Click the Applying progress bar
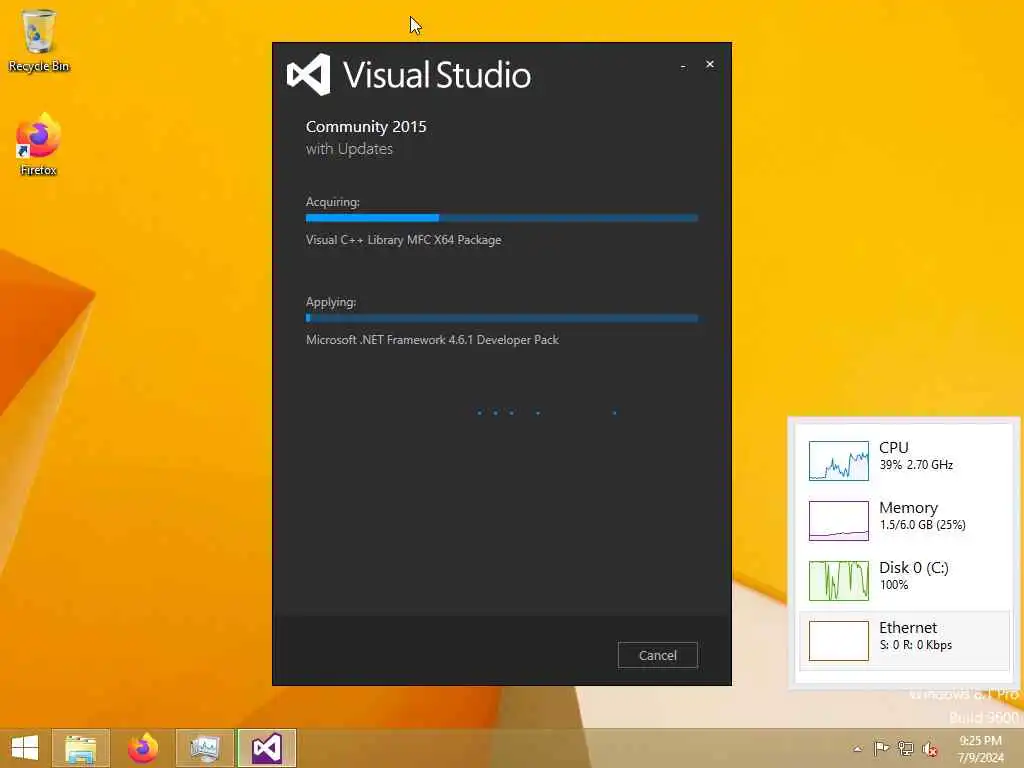This screenshot has height=768, width=1024. click(x=502, y=318)
